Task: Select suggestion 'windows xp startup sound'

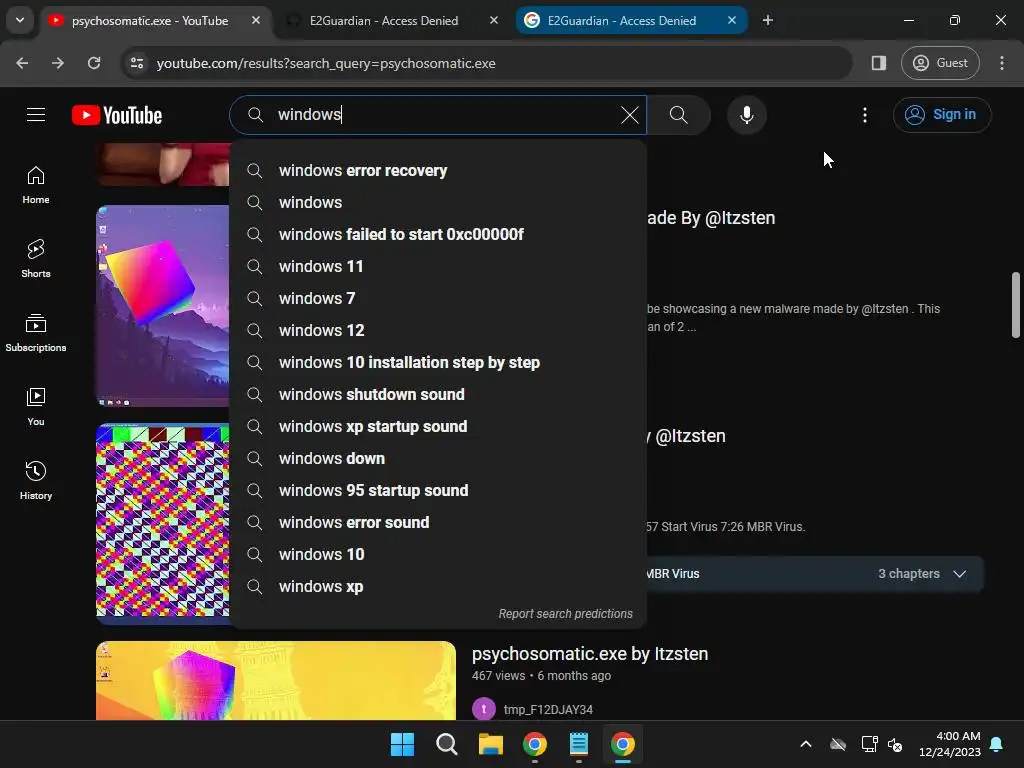Action: [x=438, y=426]
